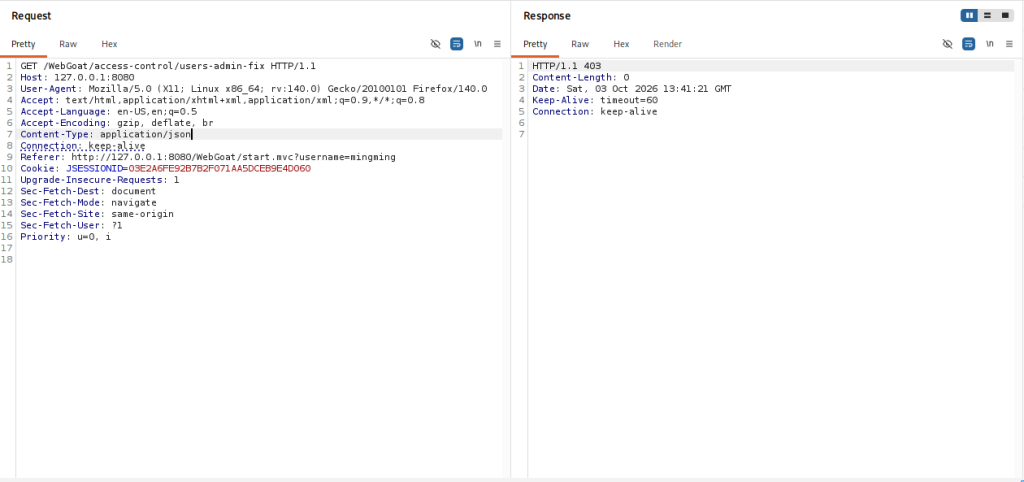
Task: Click empty line 18 in request editor
Action: pyautogui.click(x=261, y=259)
